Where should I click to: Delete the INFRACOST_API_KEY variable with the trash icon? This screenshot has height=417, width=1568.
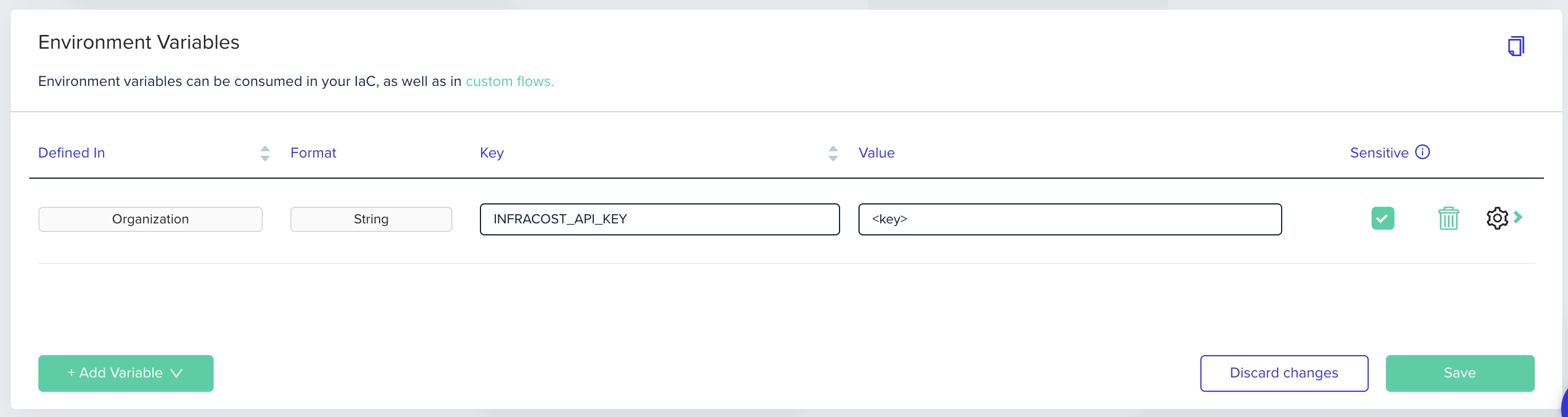click(x=1448, y=219)
